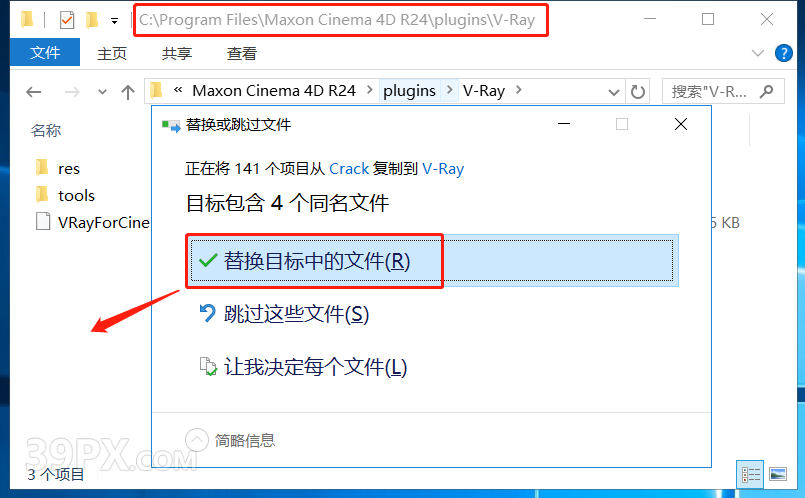Click the search V-Ray input field
This screenshot has height=498, width=805.
(x=713, y=91)
